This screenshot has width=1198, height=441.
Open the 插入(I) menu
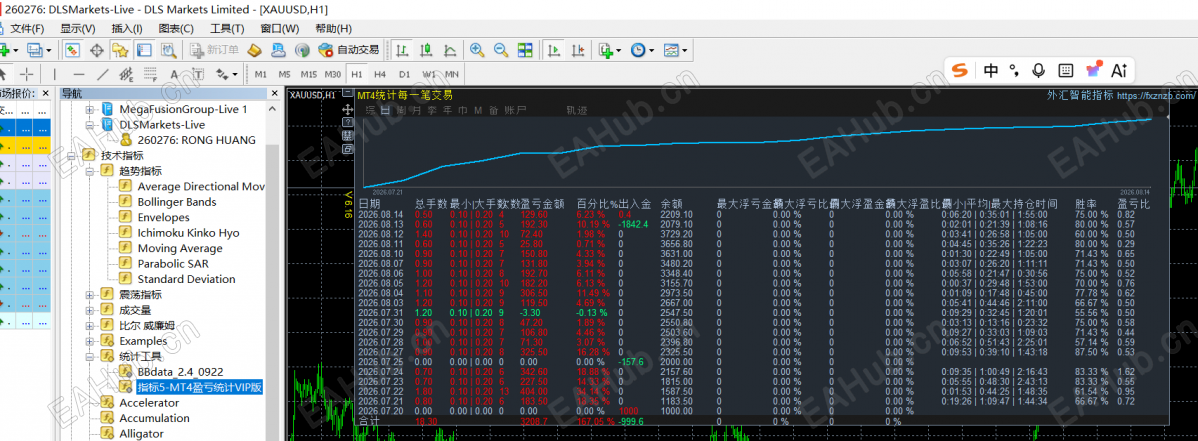[127, 28]
